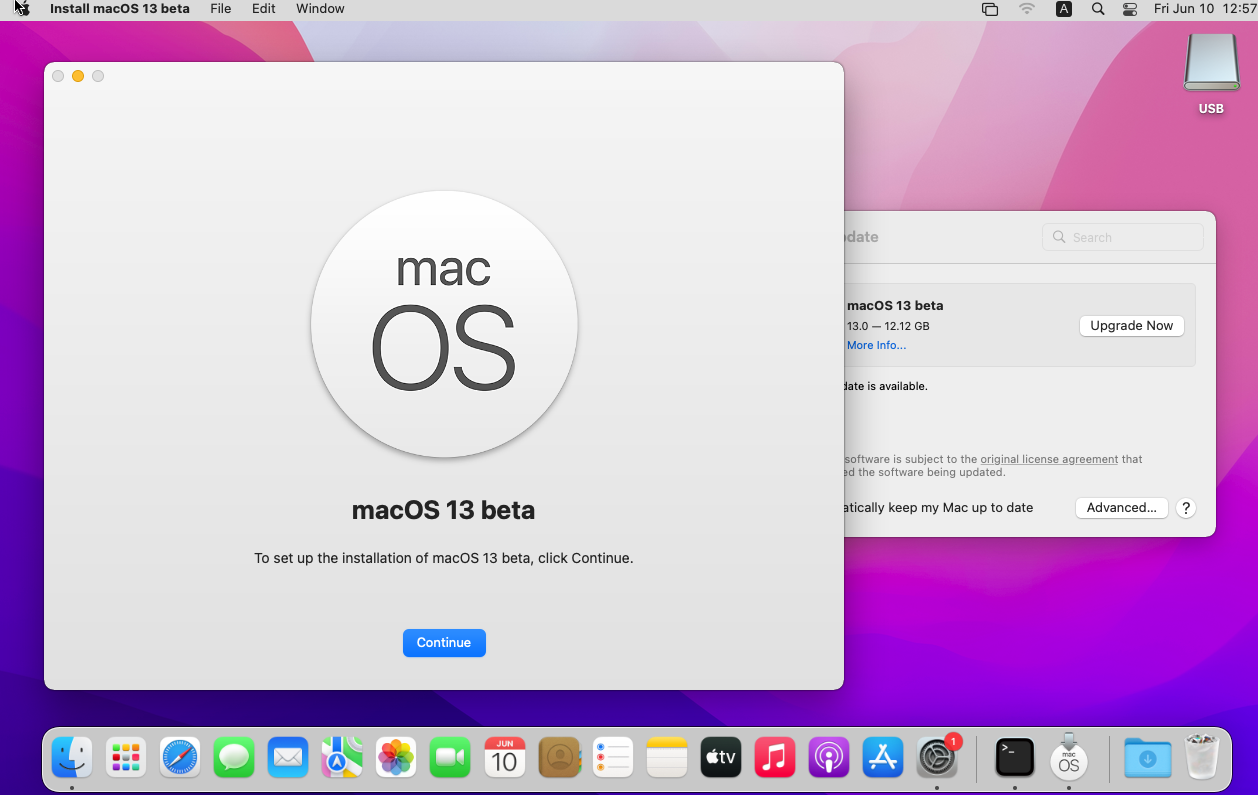Open the Trash in the Dock
1258x795 pixels.
tap(1201, 758)
